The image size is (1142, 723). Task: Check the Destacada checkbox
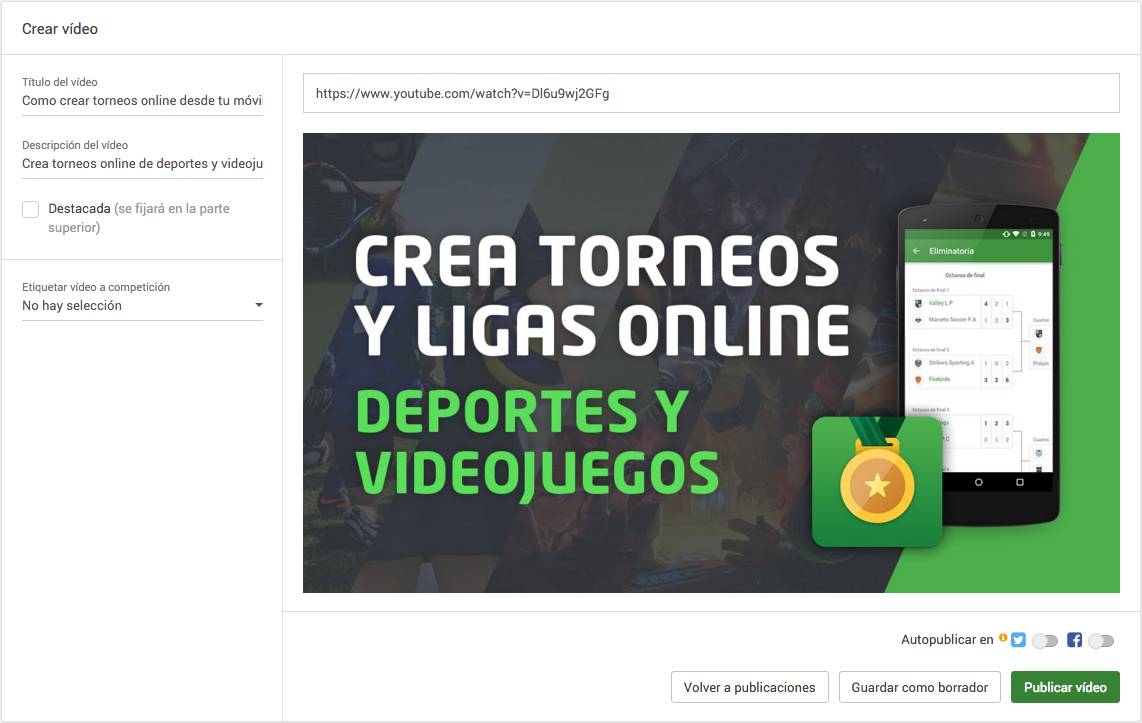click(31, 210)
